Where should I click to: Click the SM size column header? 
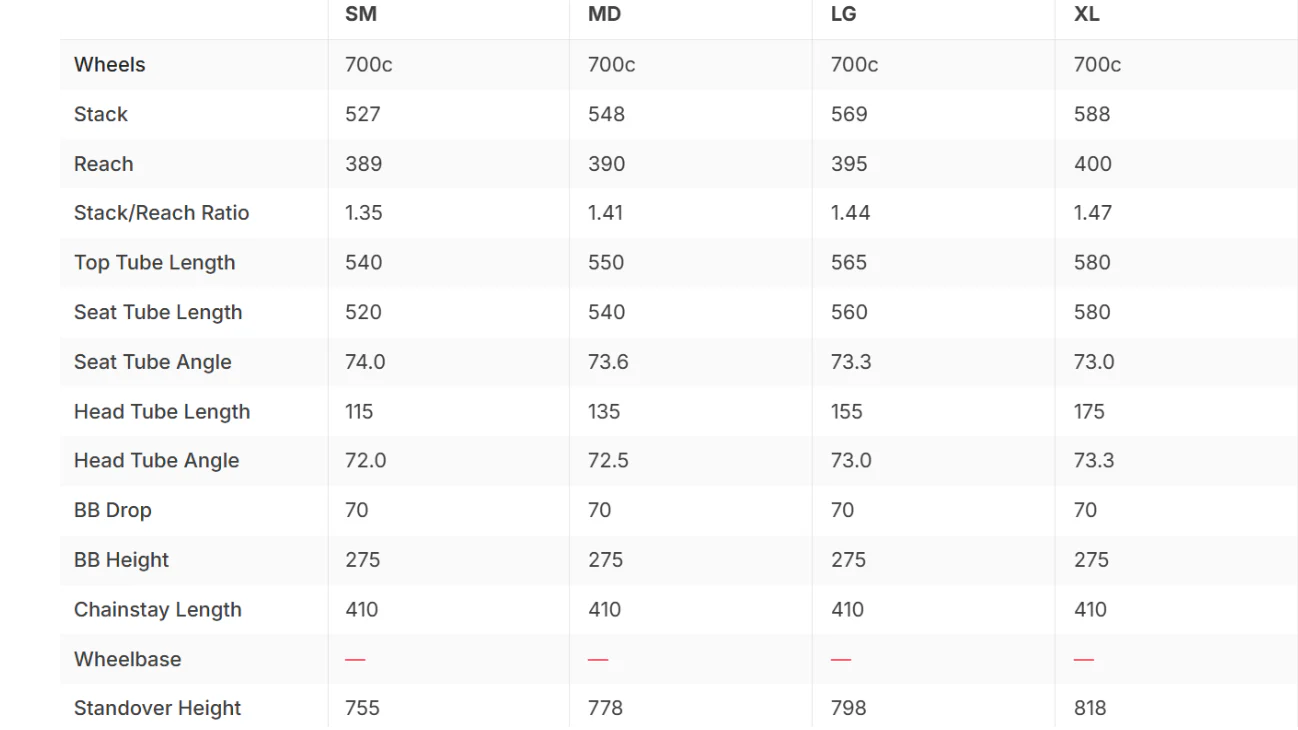[361, 15]
